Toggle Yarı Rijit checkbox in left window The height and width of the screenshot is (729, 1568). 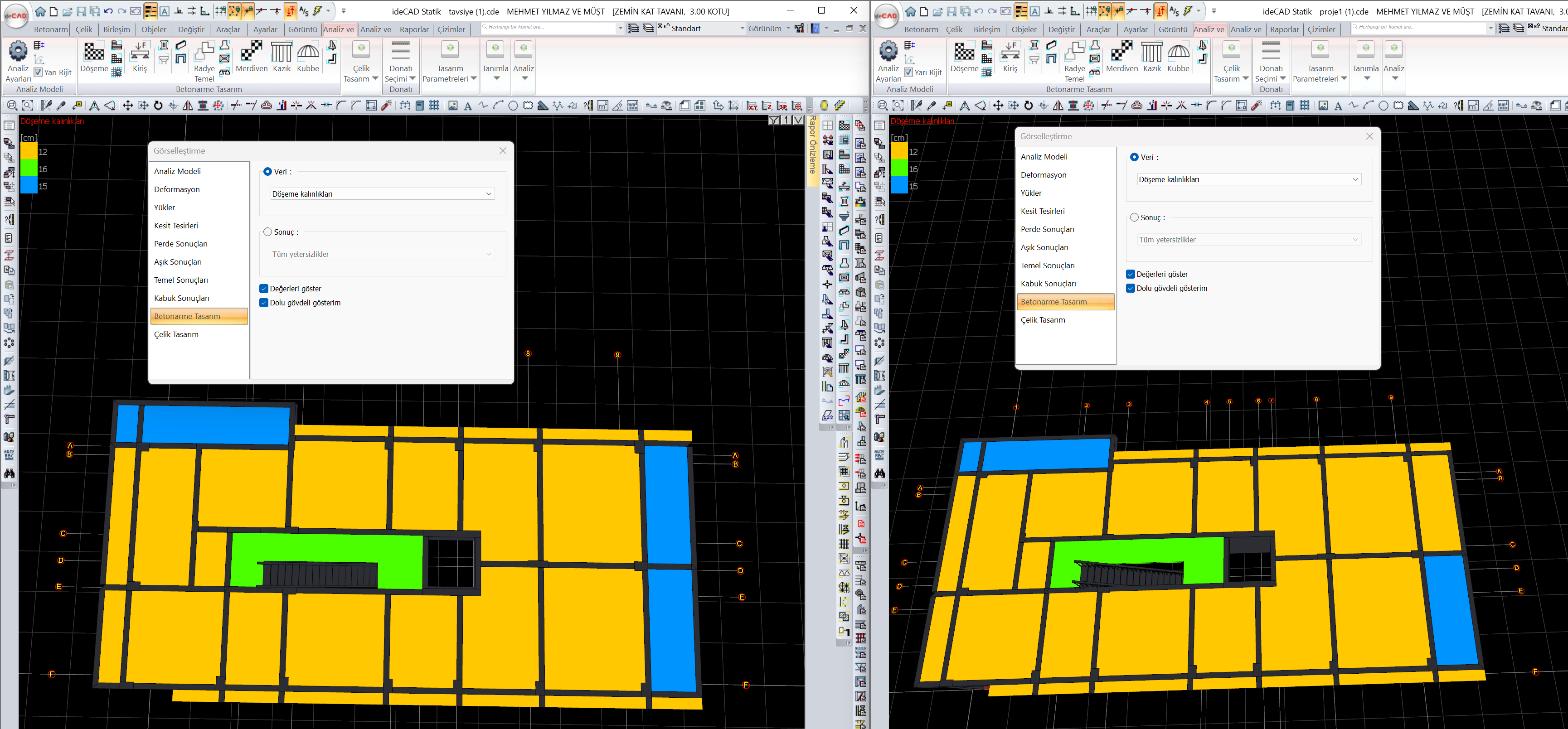tap(39, 72)
